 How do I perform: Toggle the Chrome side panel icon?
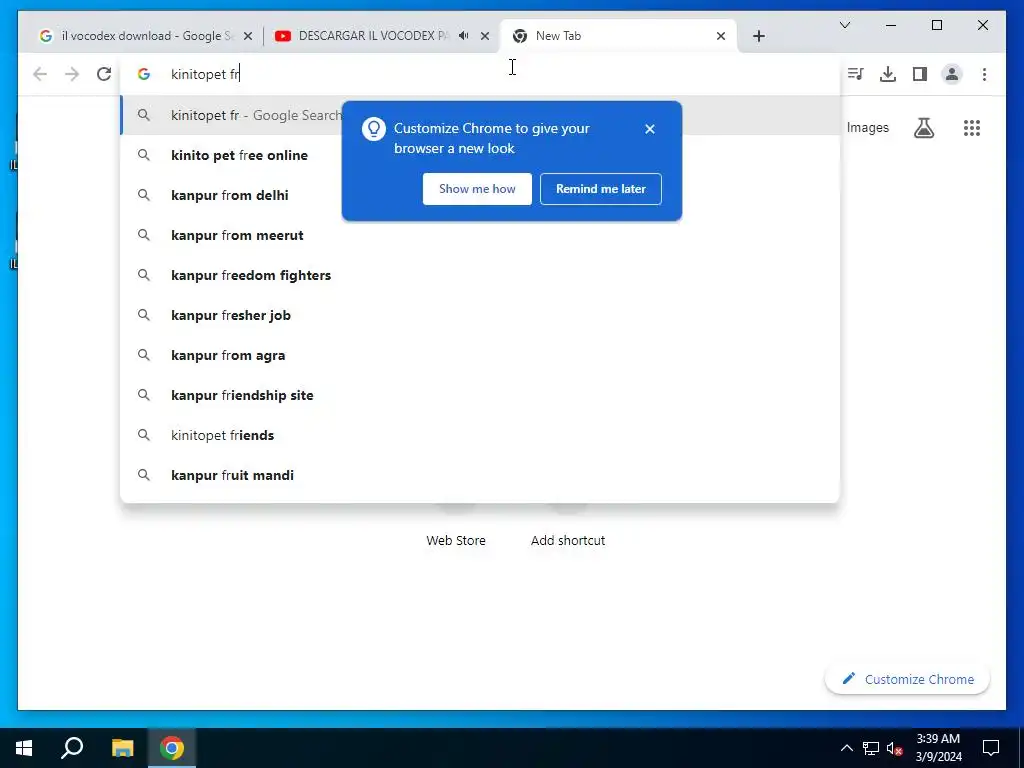click(x=920, y=74)
